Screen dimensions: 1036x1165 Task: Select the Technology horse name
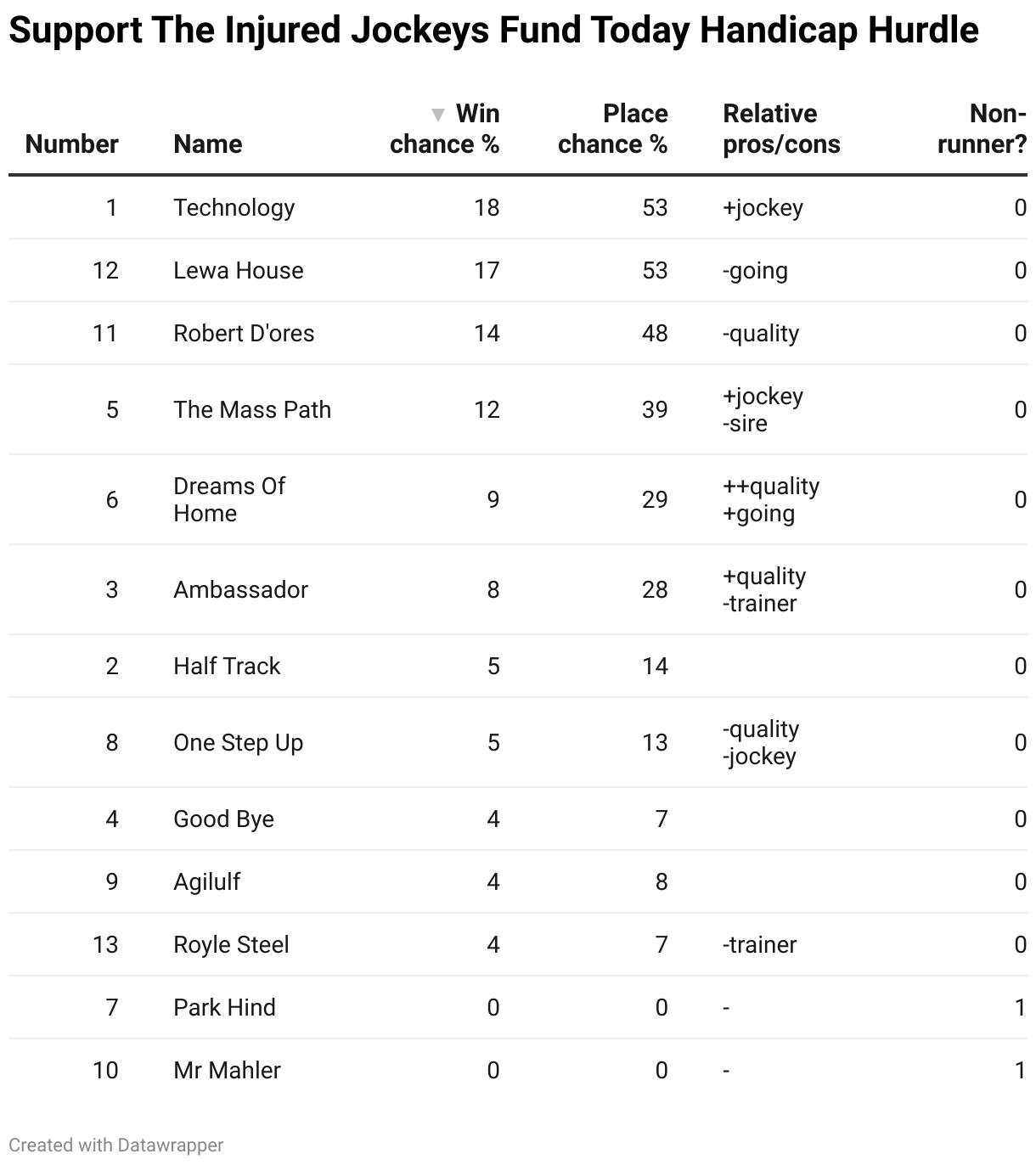click(x=234, y=208)
